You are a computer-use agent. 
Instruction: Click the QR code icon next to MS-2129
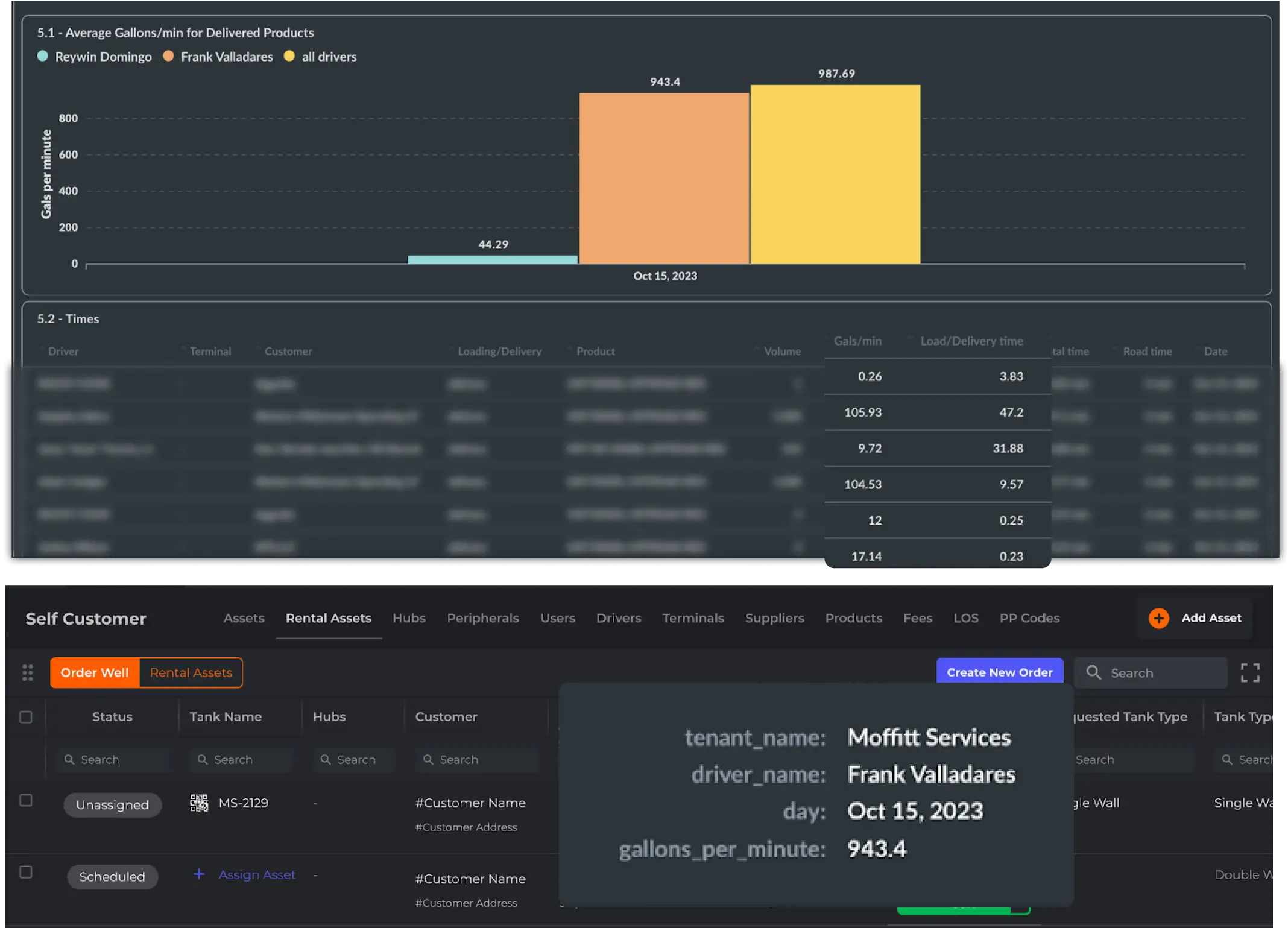(x=199, y=803)
